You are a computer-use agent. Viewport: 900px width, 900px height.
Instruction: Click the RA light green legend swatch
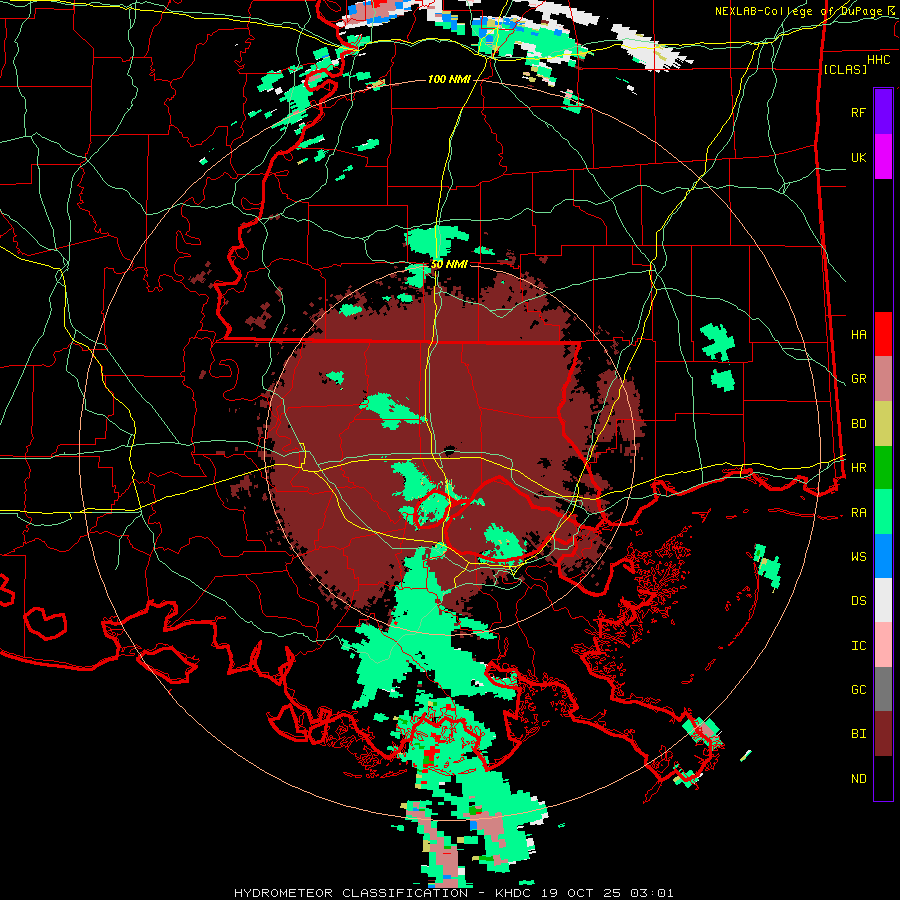point(883,512)
